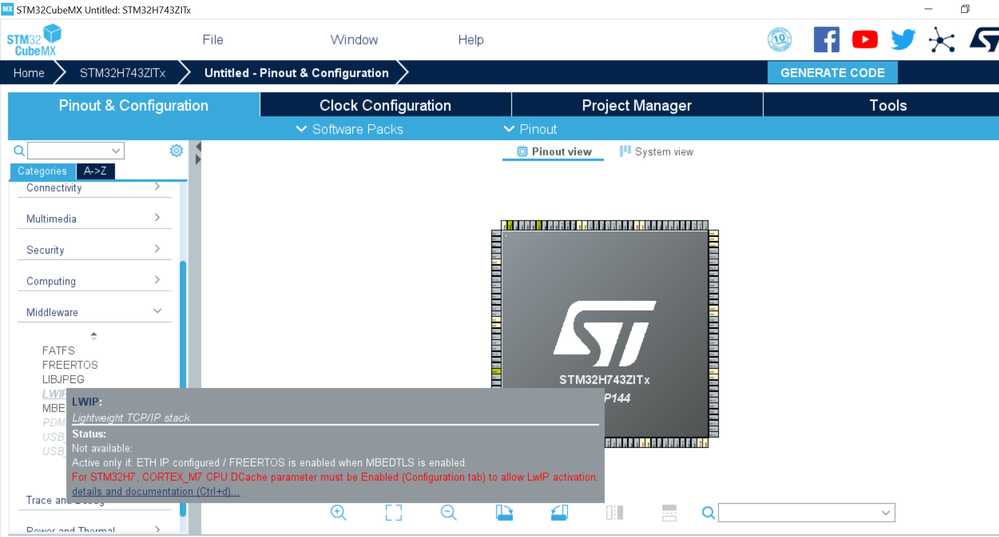Click the STM32H743ZITx chip package graphic
999x537 pixels.
point(605,334)
